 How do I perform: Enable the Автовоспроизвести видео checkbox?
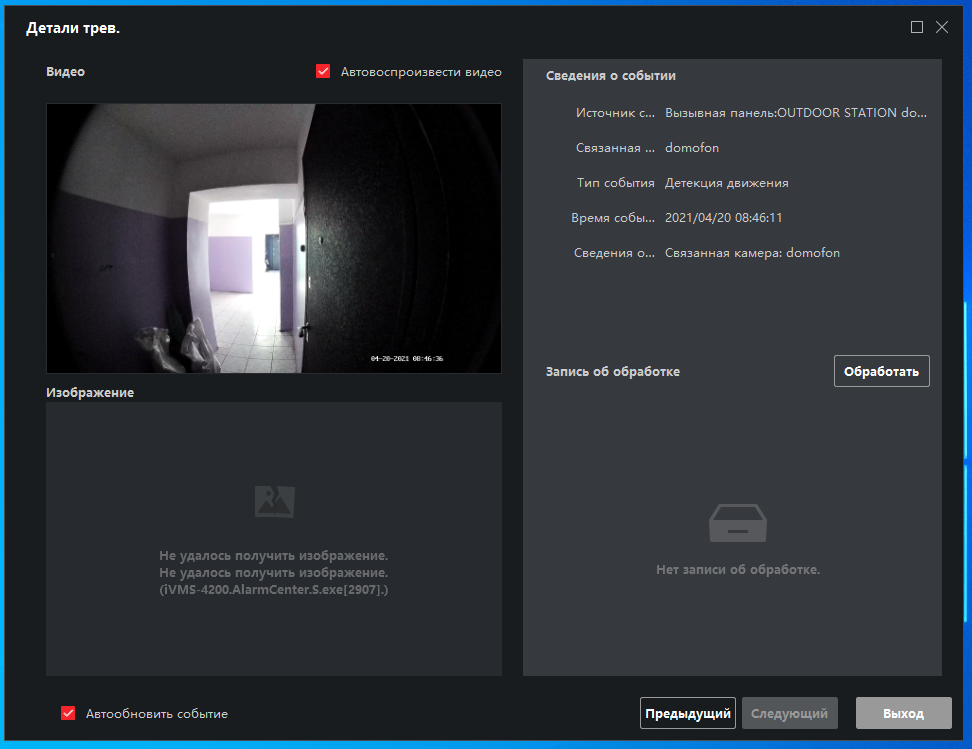(323, 72)
